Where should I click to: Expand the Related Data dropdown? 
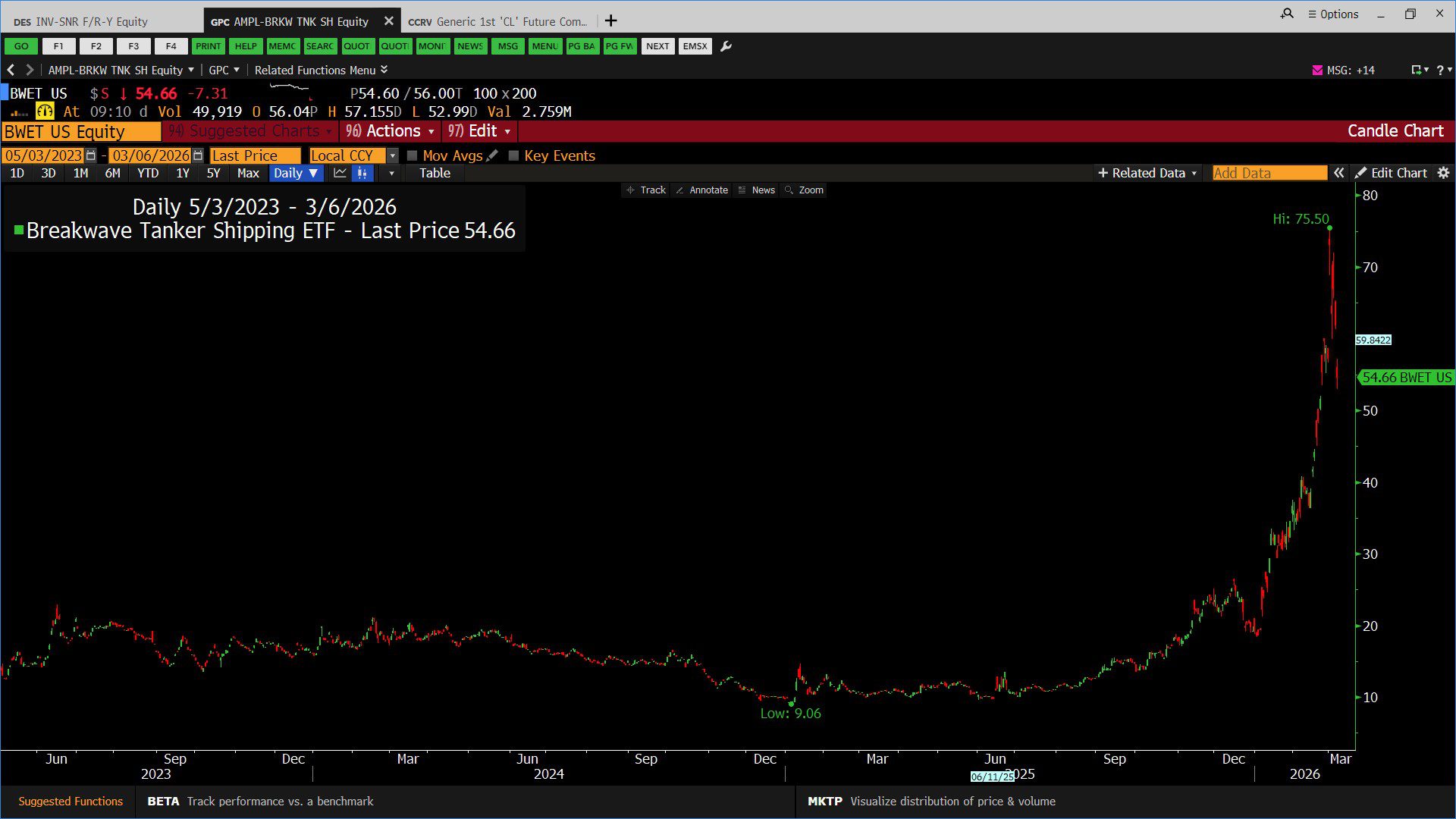1147,173
